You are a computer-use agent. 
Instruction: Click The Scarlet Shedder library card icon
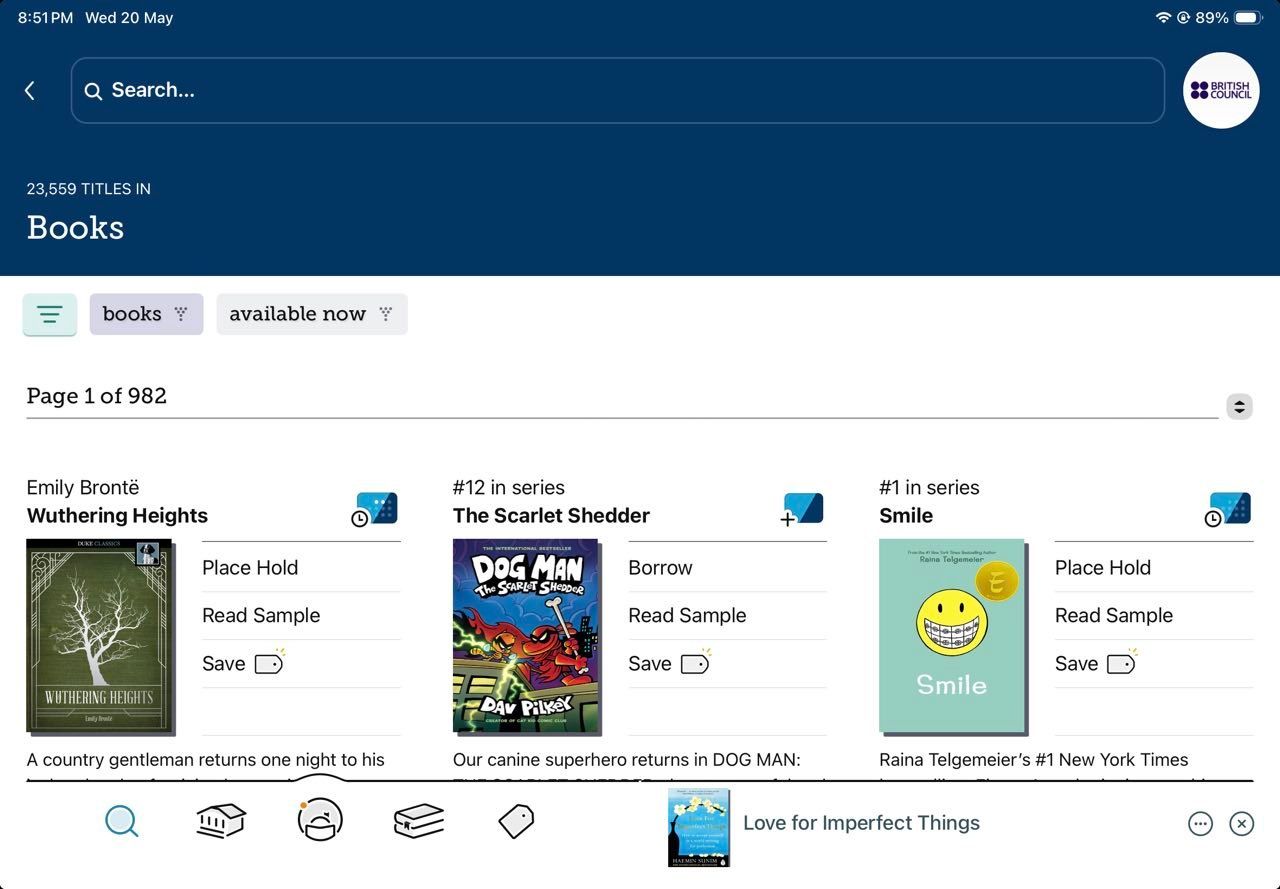[802, 509]
